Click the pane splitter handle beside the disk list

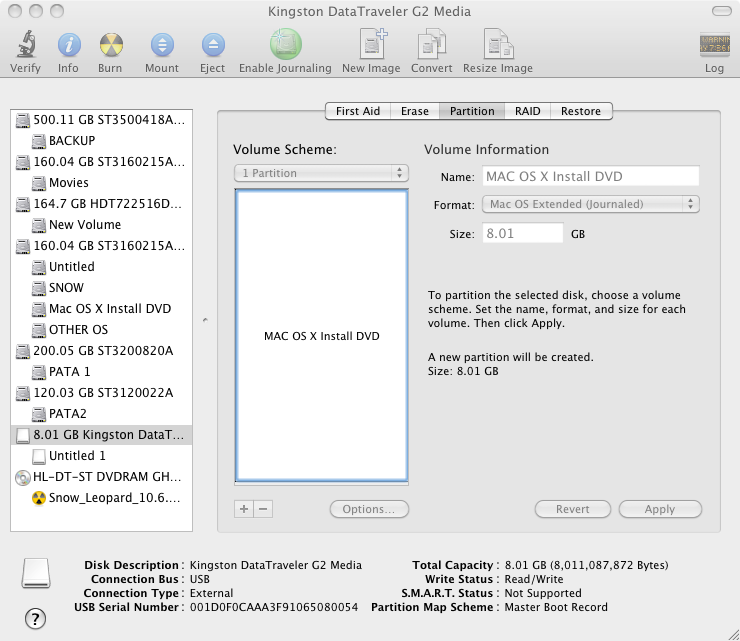pos(205,320)
